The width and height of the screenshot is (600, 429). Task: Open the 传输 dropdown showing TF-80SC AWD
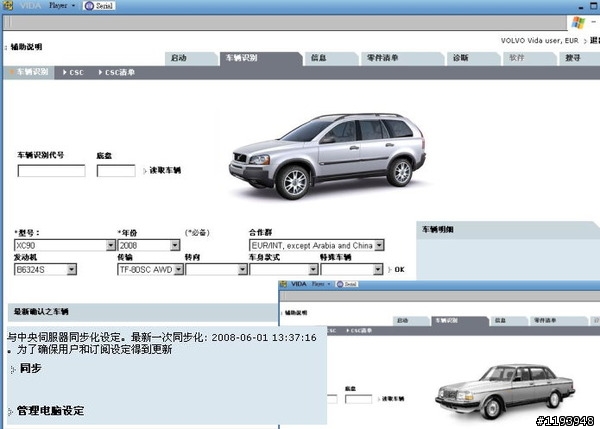[150, 269]
